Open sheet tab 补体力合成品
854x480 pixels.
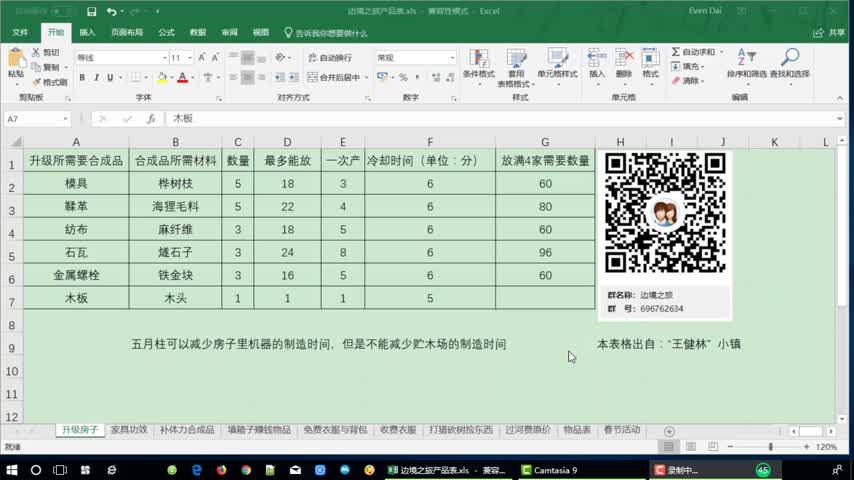tap(187, 430)
